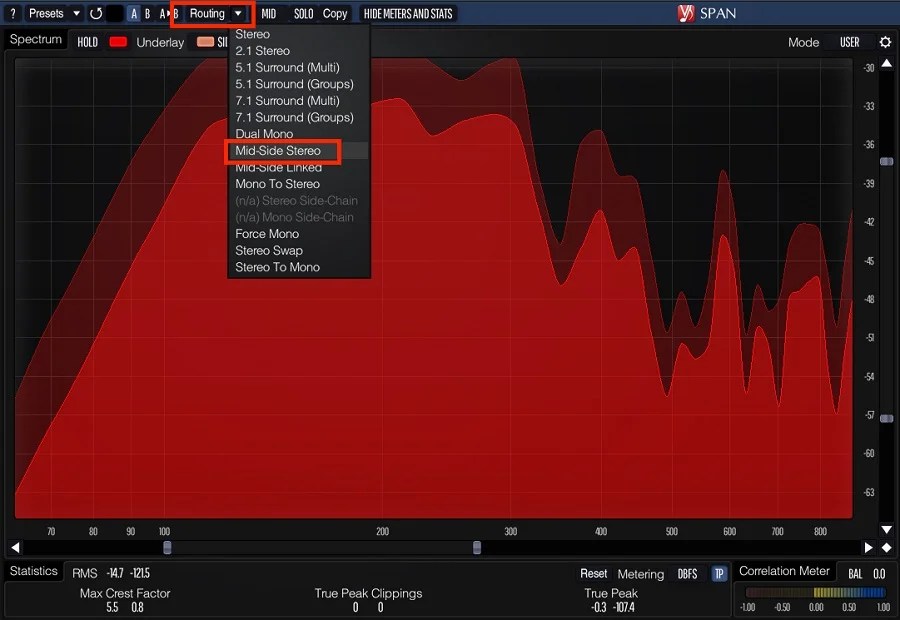Open plugin settings via the gear icon
The height and width of the screenshot is (620, 900).
[x=884, y=42]
